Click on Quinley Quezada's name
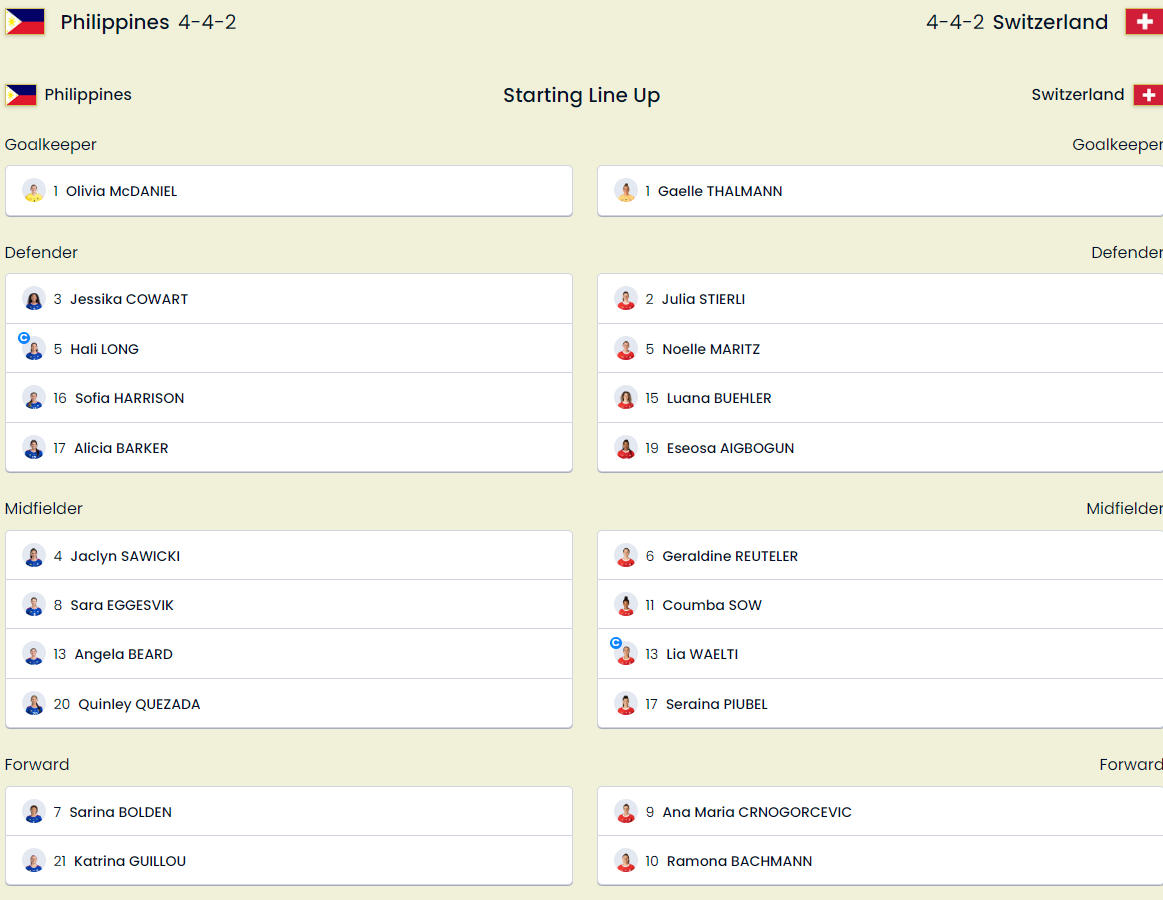The width and height of the screenshot is (1163, 900). (139, 704)
